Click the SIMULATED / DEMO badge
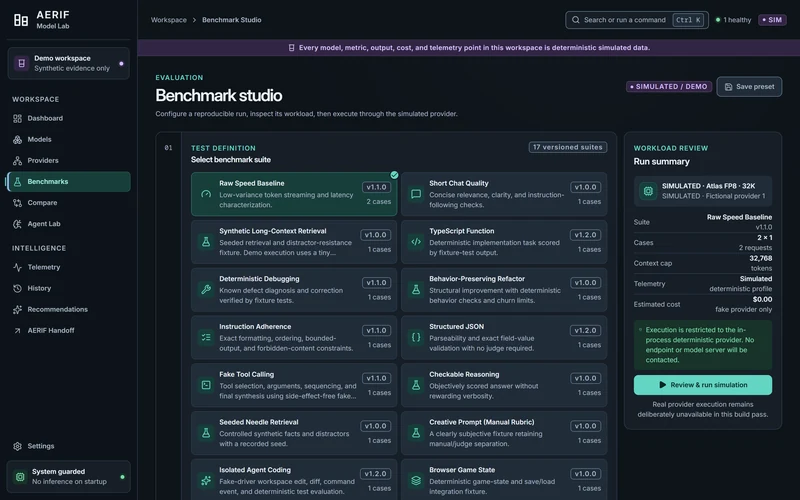The width and height of the screenshot is (800, 500). (669, 87)
